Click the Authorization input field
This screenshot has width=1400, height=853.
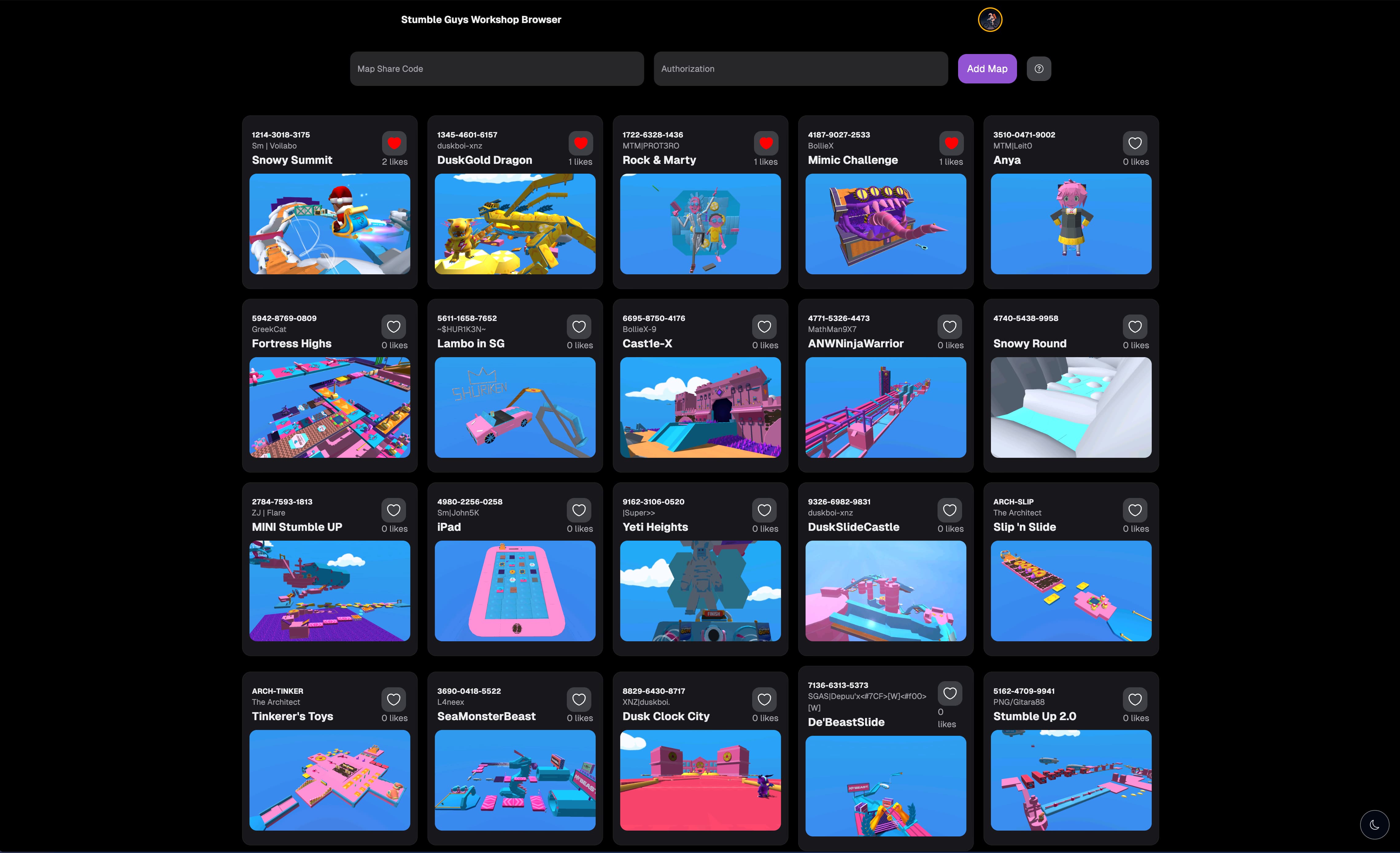pyautogui.click(x=801, y=69)
